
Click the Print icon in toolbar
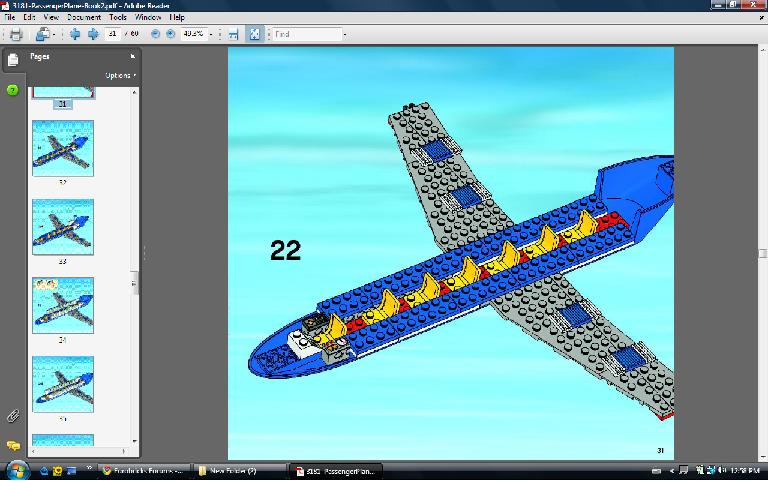click(x=16, y=34)
